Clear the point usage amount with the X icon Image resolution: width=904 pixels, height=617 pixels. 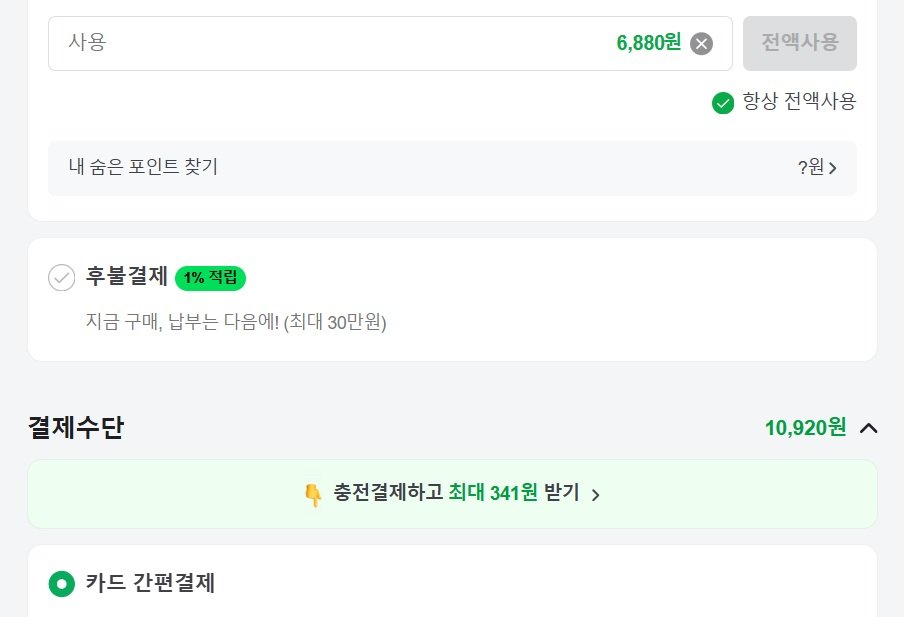tap(702, 43)
